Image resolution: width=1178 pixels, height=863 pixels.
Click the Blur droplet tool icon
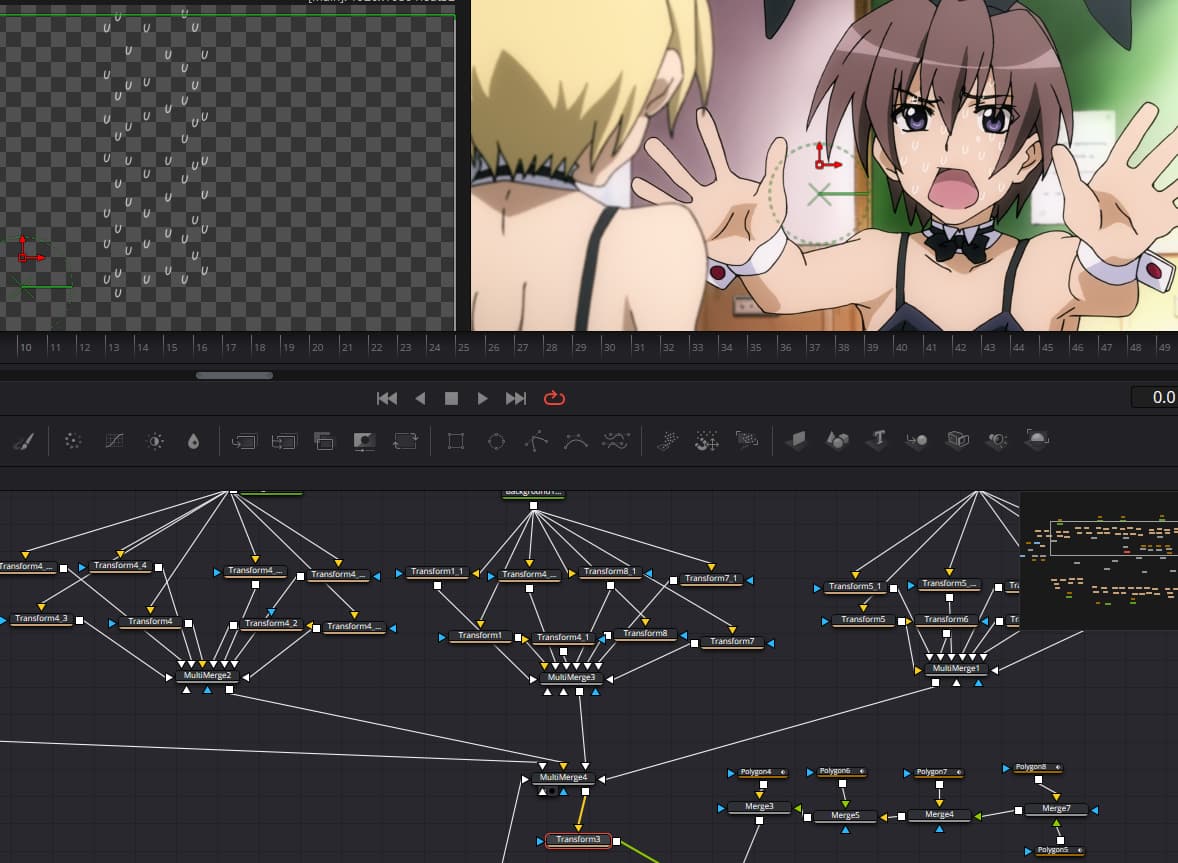[x=193, y=441]
